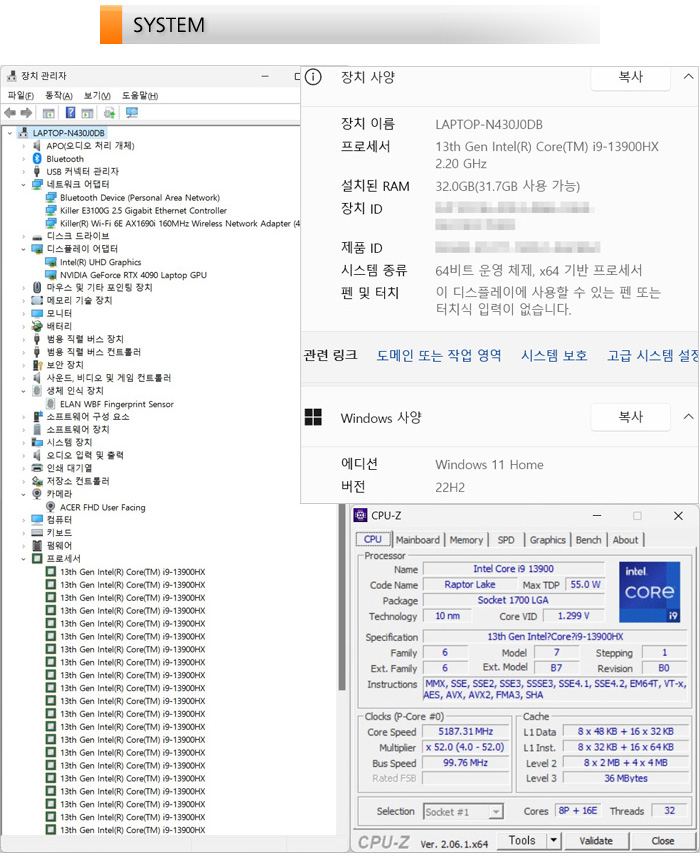Image resolution: width=700 pixels, height=858 pixels.
Task: Click the 모니터 category icon
Action: point(37,314)
